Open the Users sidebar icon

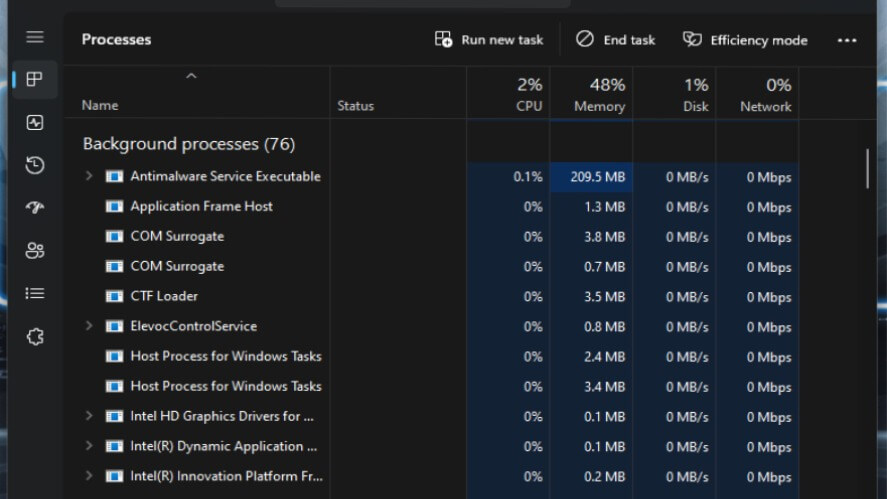(x=35, y=251)
